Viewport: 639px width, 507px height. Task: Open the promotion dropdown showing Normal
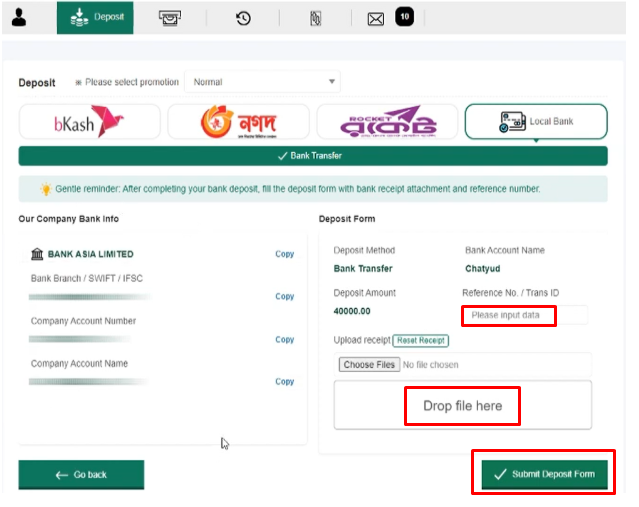point(262,82)
